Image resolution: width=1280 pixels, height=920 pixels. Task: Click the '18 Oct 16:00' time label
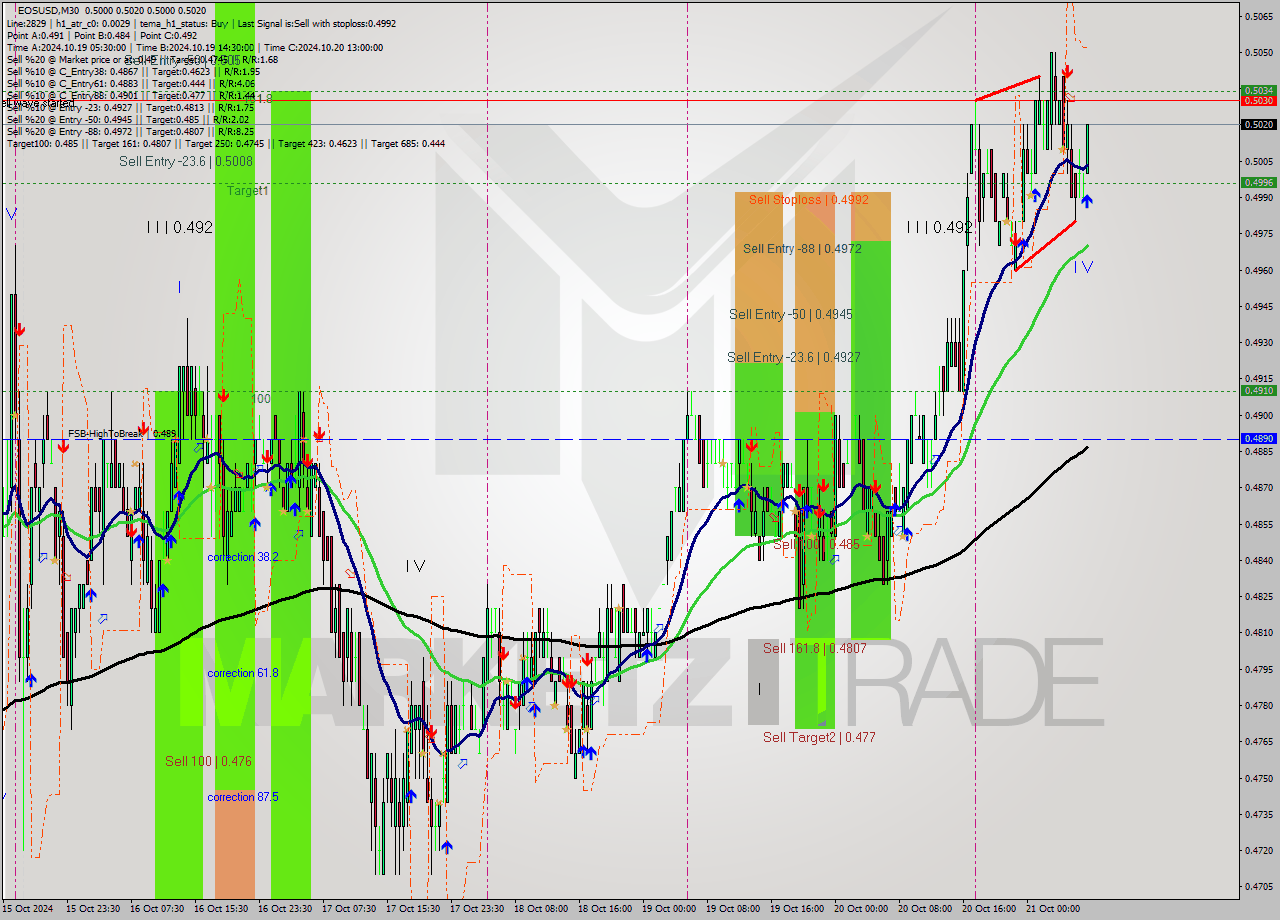(606, 909)
